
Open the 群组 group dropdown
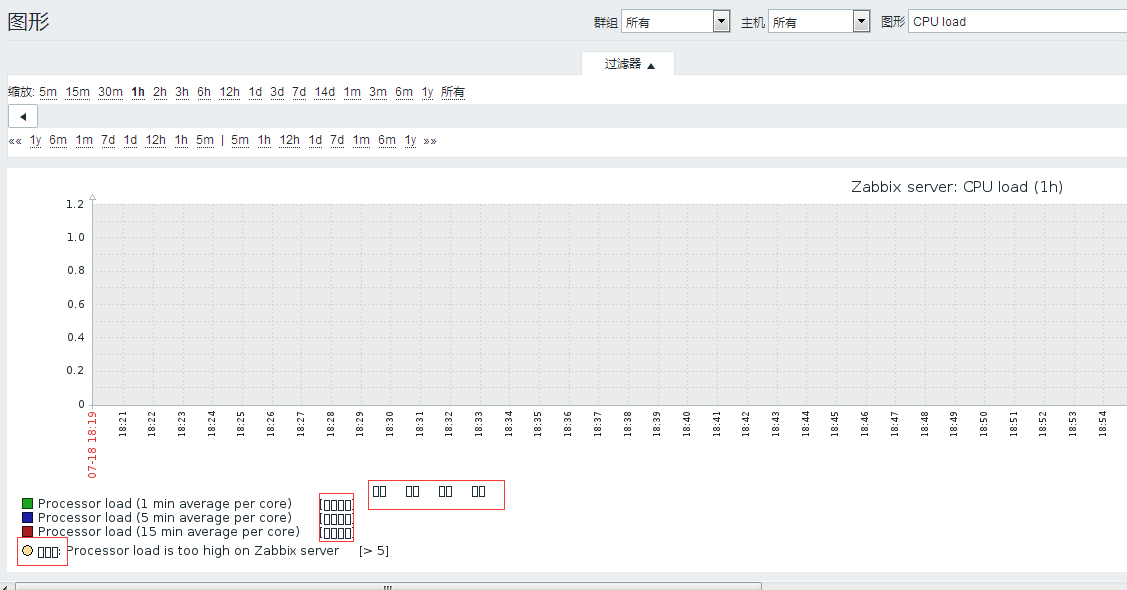675,22
